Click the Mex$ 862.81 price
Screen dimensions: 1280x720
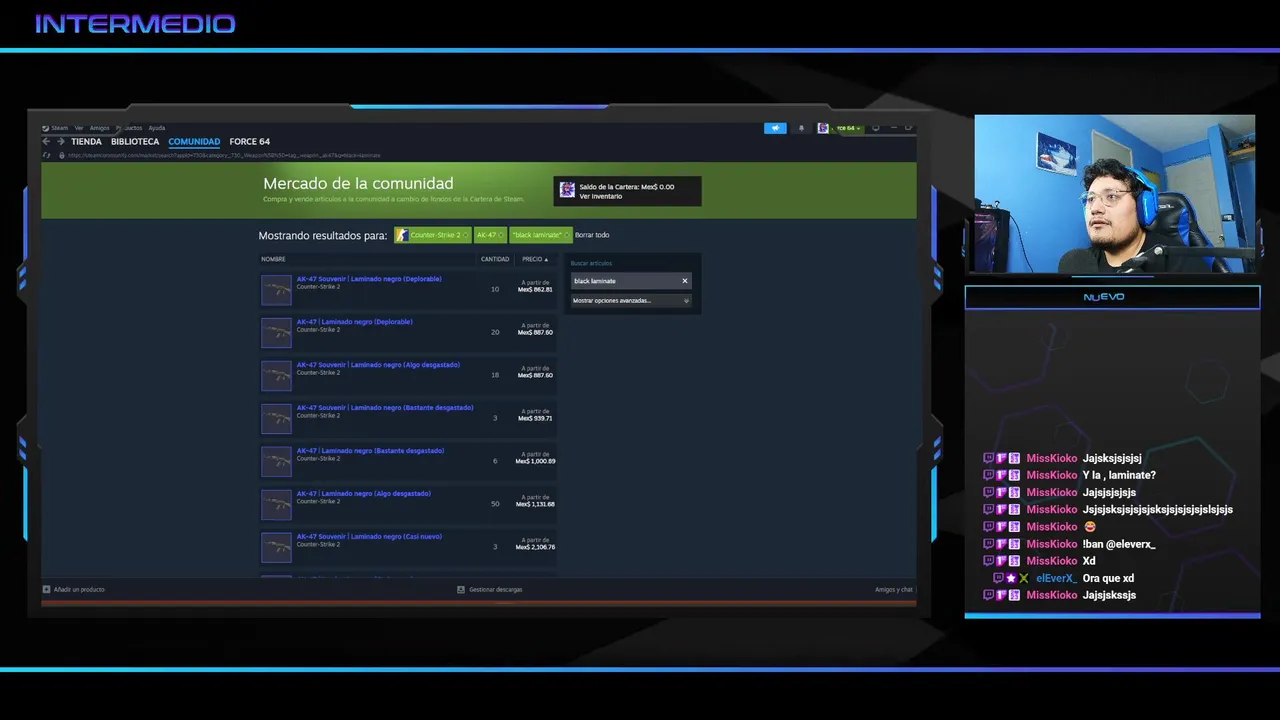[x=535, y=290]
